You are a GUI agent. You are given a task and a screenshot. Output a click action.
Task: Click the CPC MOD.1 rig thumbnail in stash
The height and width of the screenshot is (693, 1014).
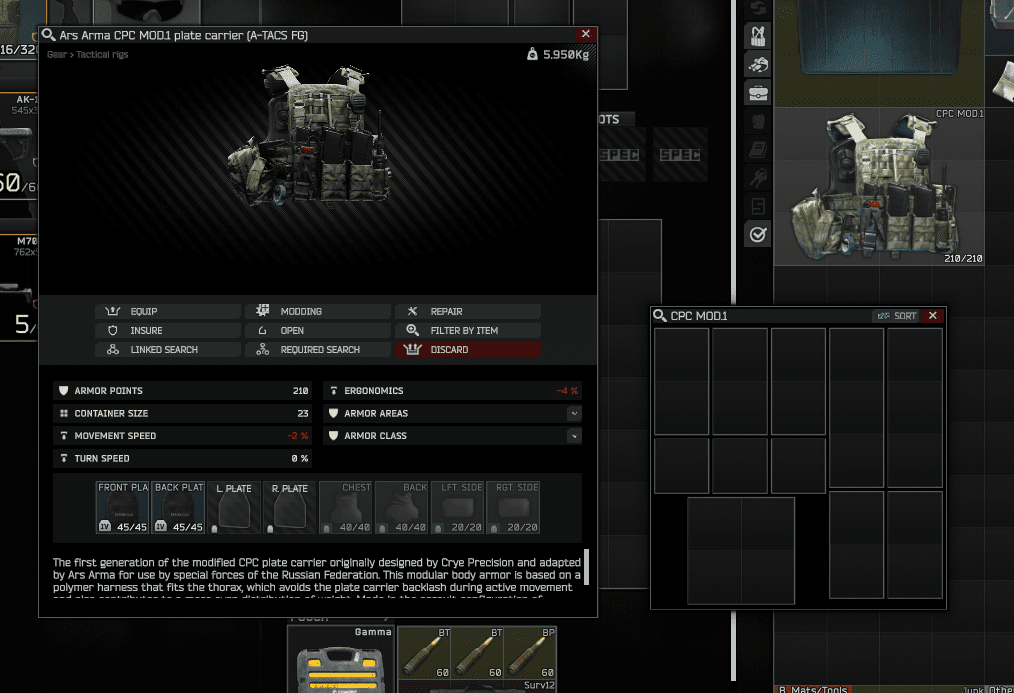click(879, 187)
